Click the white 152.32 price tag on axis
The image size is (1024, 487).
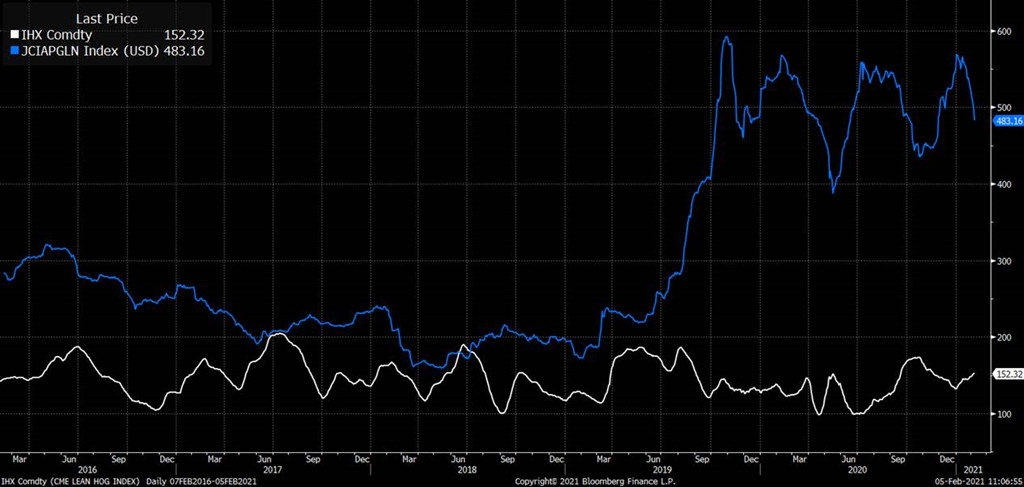click(1006, 374)
